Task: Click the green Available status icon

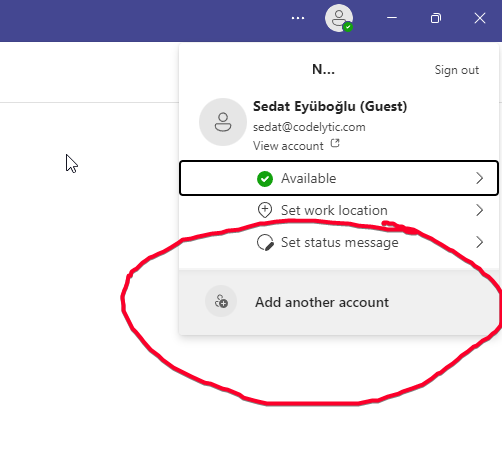Action: pyautogui.click(x=265, y=179)
